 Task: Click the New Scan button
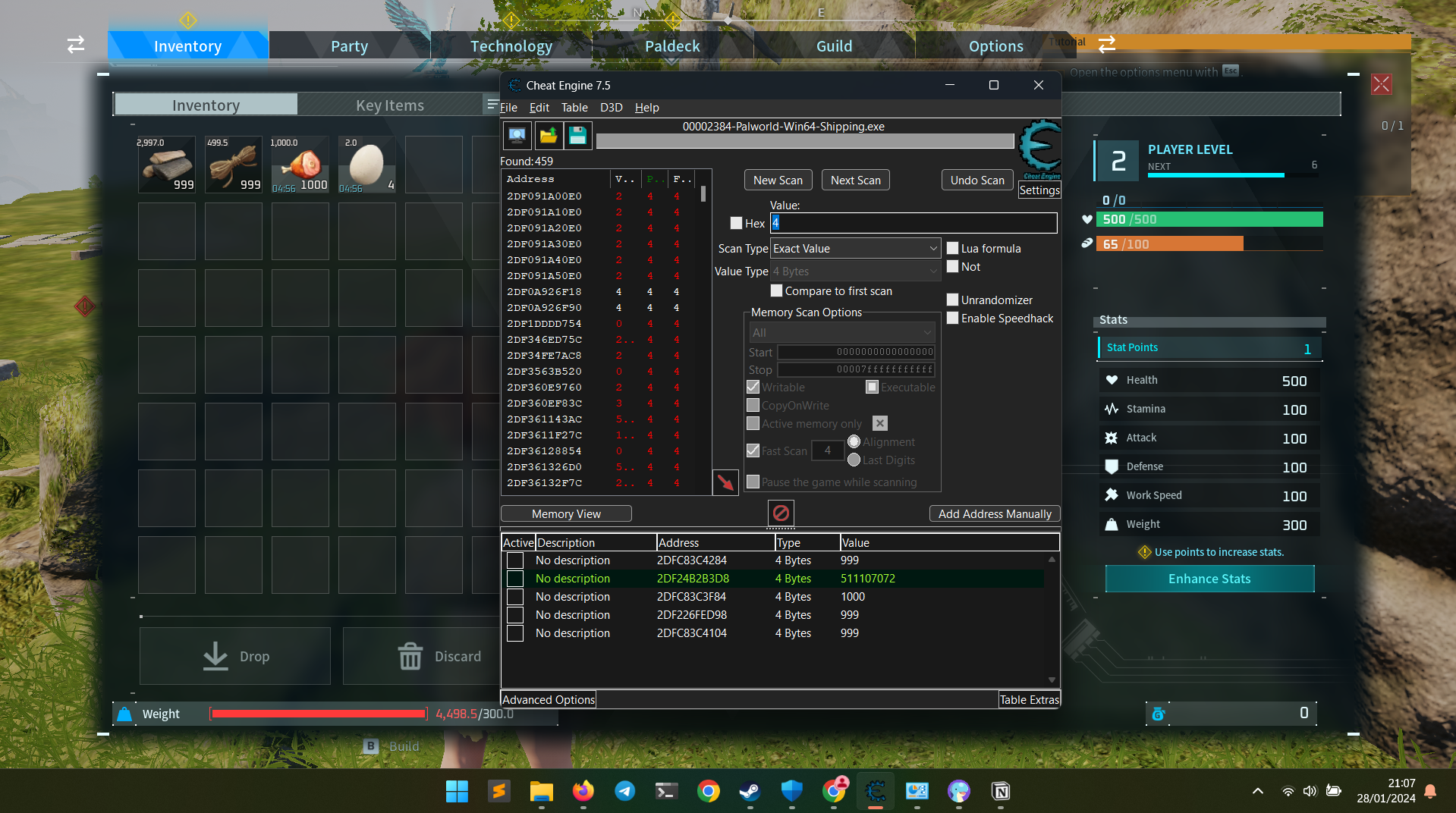click(x=778, y=180)
